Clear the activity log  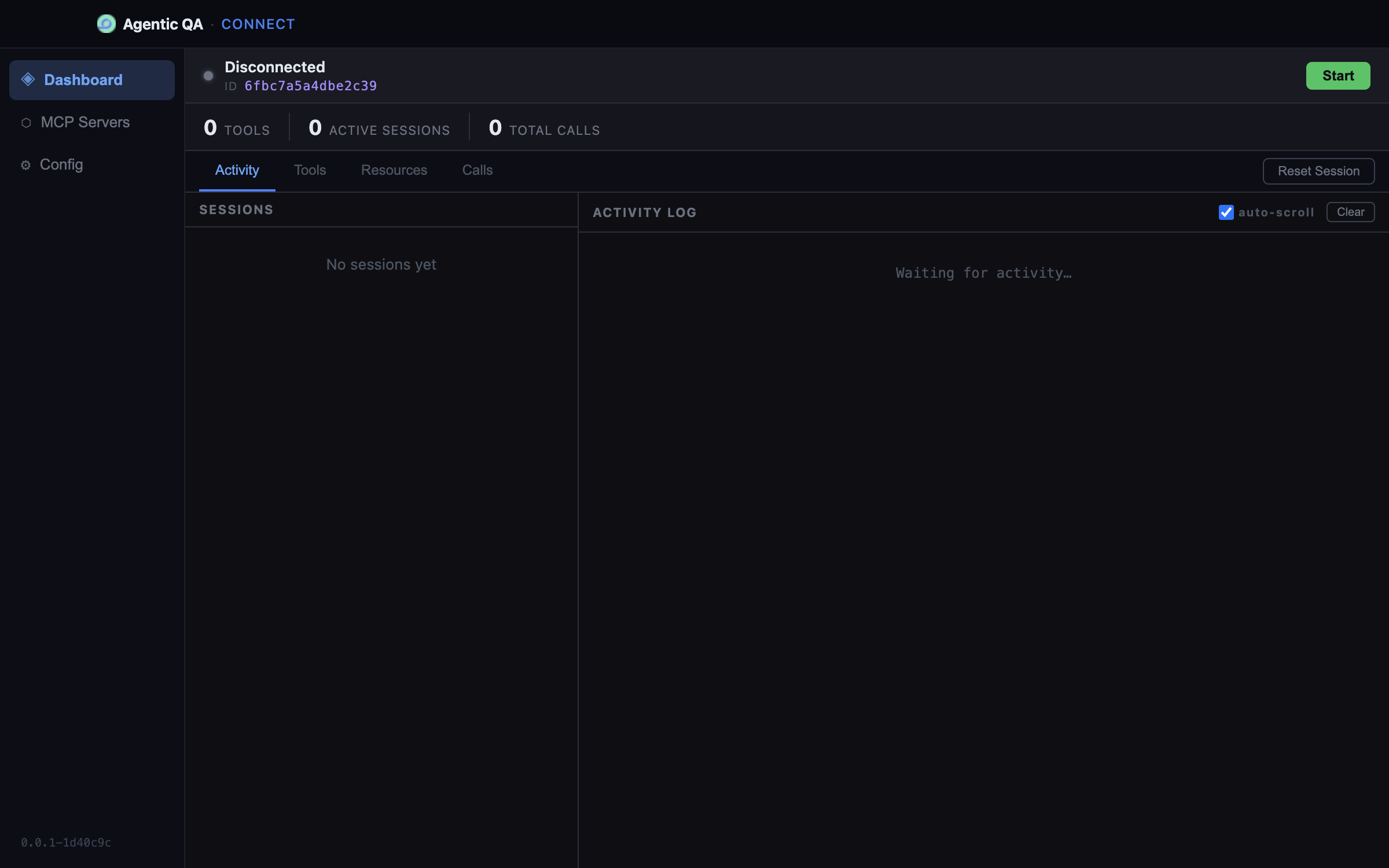[x=1350, y=212]
